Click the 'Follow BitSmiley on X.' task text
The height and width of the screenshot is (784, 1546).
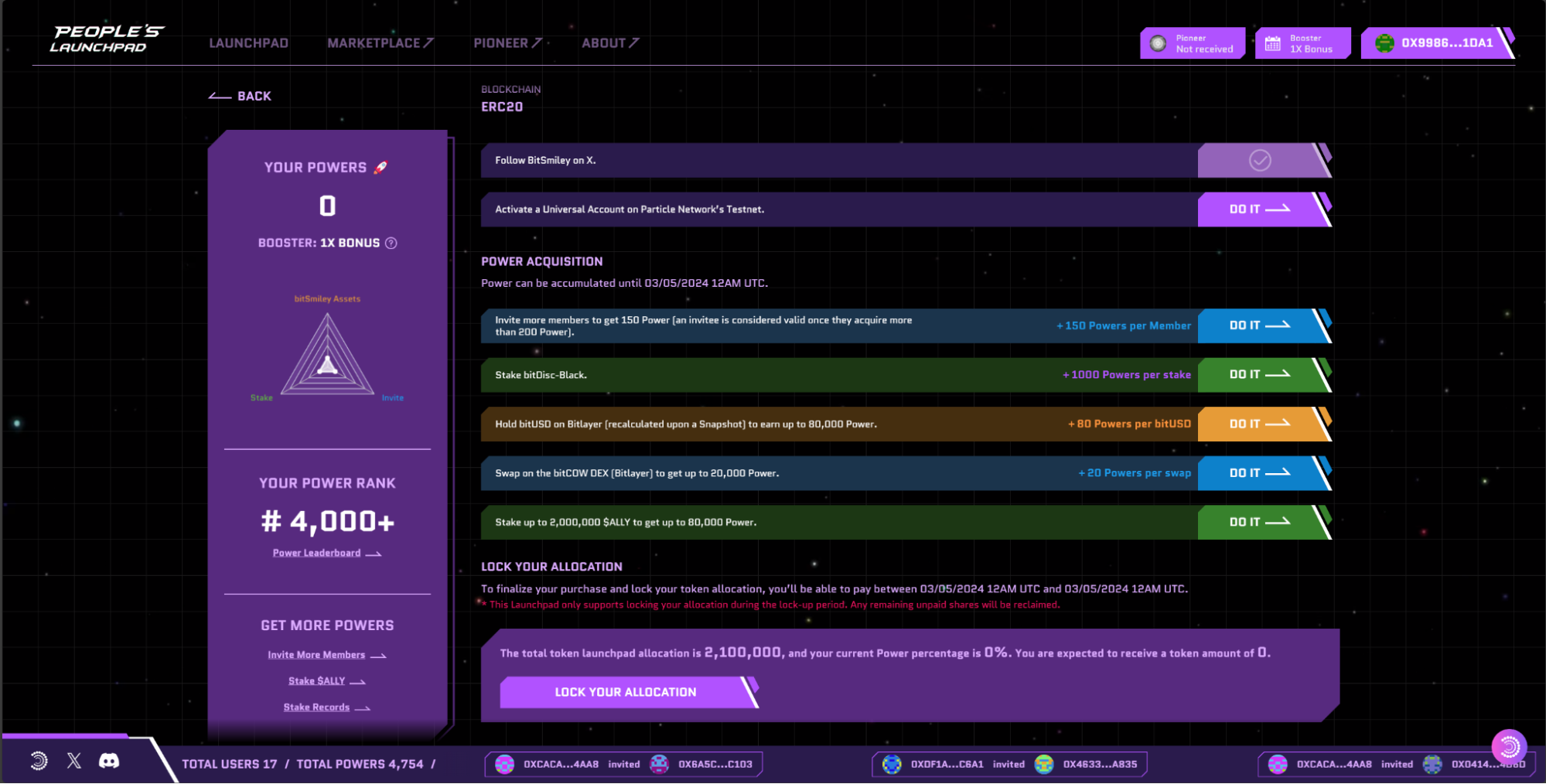click(545, 161)
